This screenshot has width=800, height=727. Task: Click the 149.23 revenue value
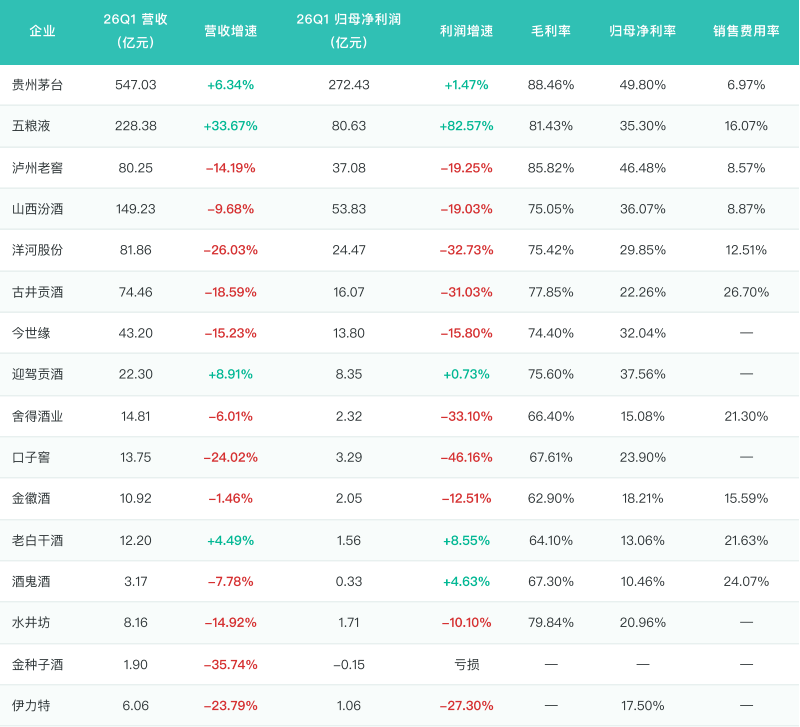(136, 209)
